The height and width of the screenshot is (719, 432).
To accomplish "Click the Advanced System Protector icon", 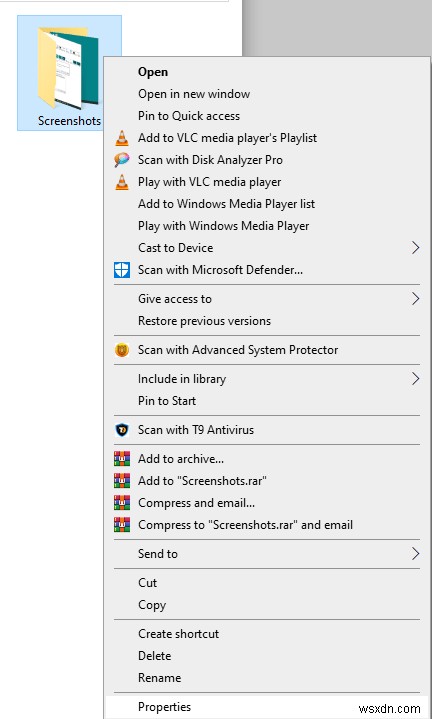I will click(x=122, y=350).
